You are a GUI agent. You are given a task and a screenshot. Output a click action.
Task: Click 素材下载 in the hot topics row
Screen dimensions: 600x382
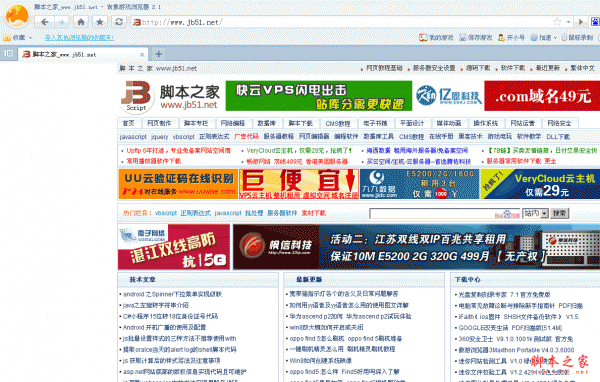click(x=314, y=213)
